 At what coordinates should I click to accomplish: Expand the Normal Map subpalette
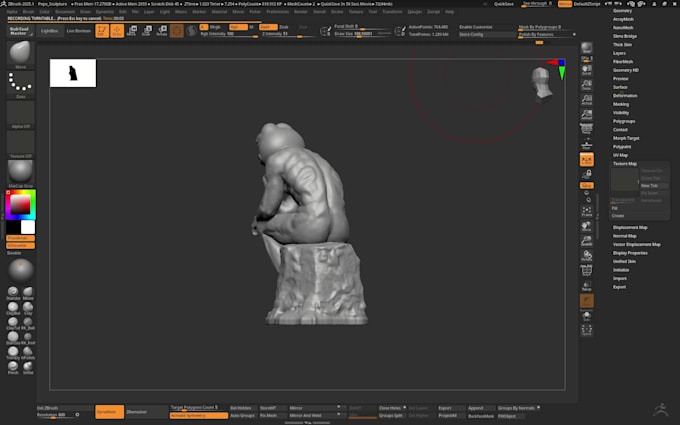[624, 236]
